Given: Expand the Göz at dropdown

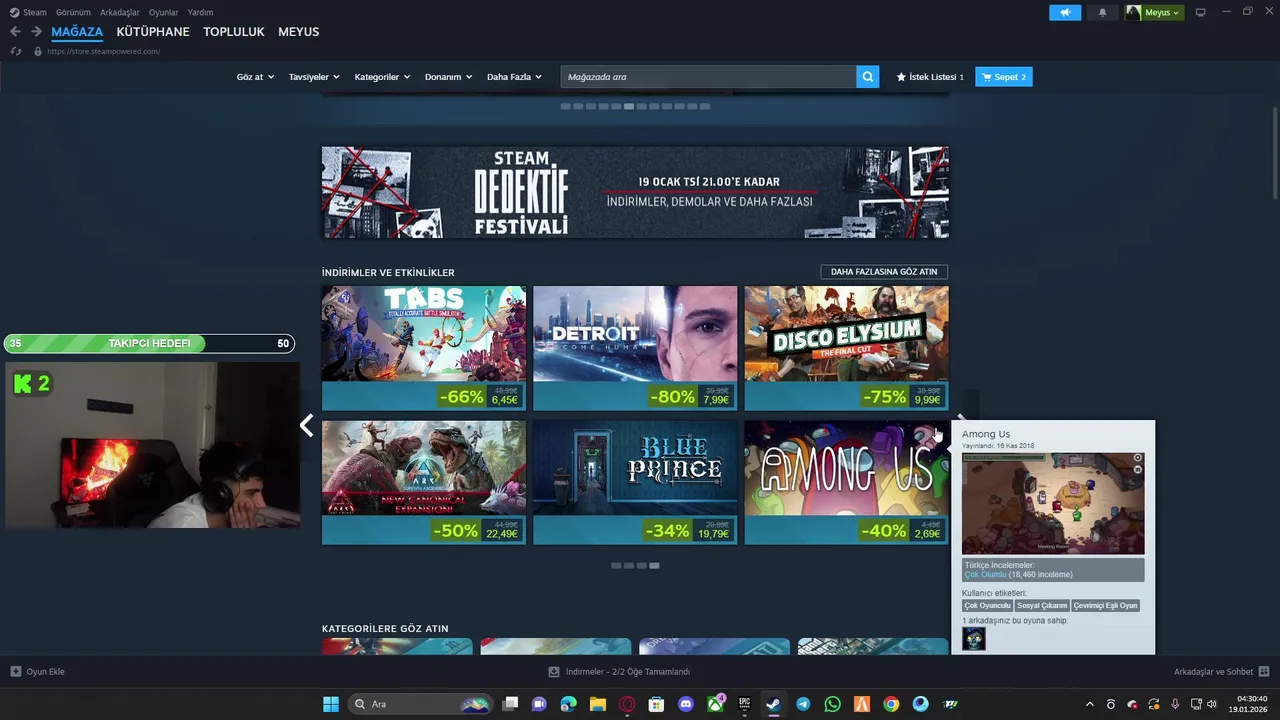Looking at the screenshot, I should pyautogui.click(x=255, y=76).
